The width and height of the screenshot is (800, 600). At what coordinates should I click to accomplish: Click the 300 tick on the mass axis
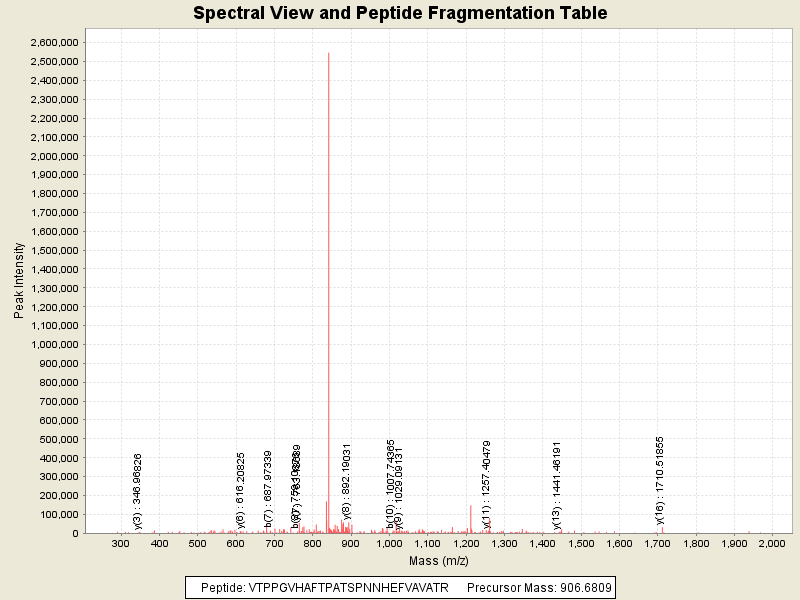tap(121, 544)
